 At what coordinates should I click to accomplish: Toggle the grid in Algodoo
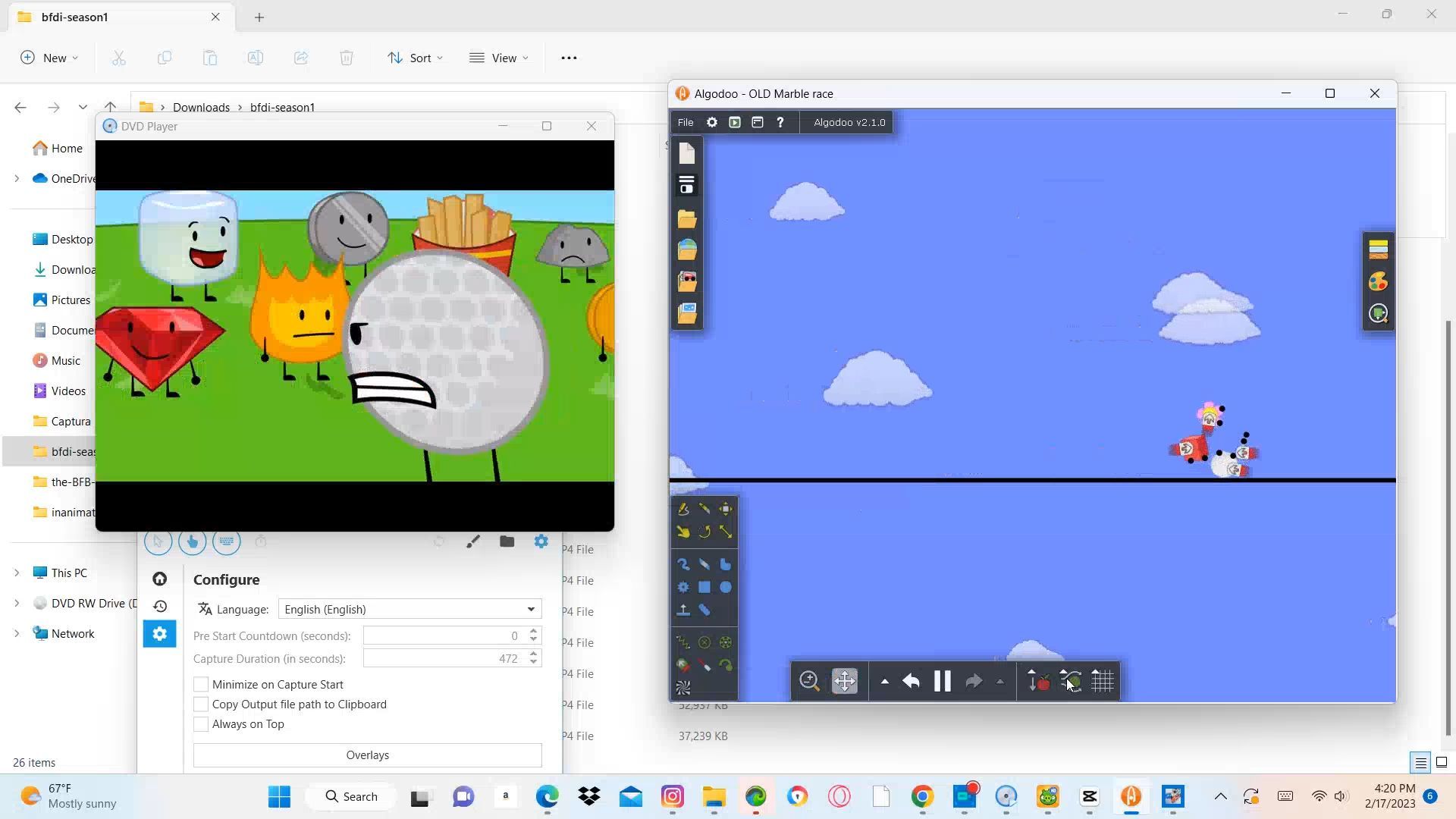tap(1102, 681)
